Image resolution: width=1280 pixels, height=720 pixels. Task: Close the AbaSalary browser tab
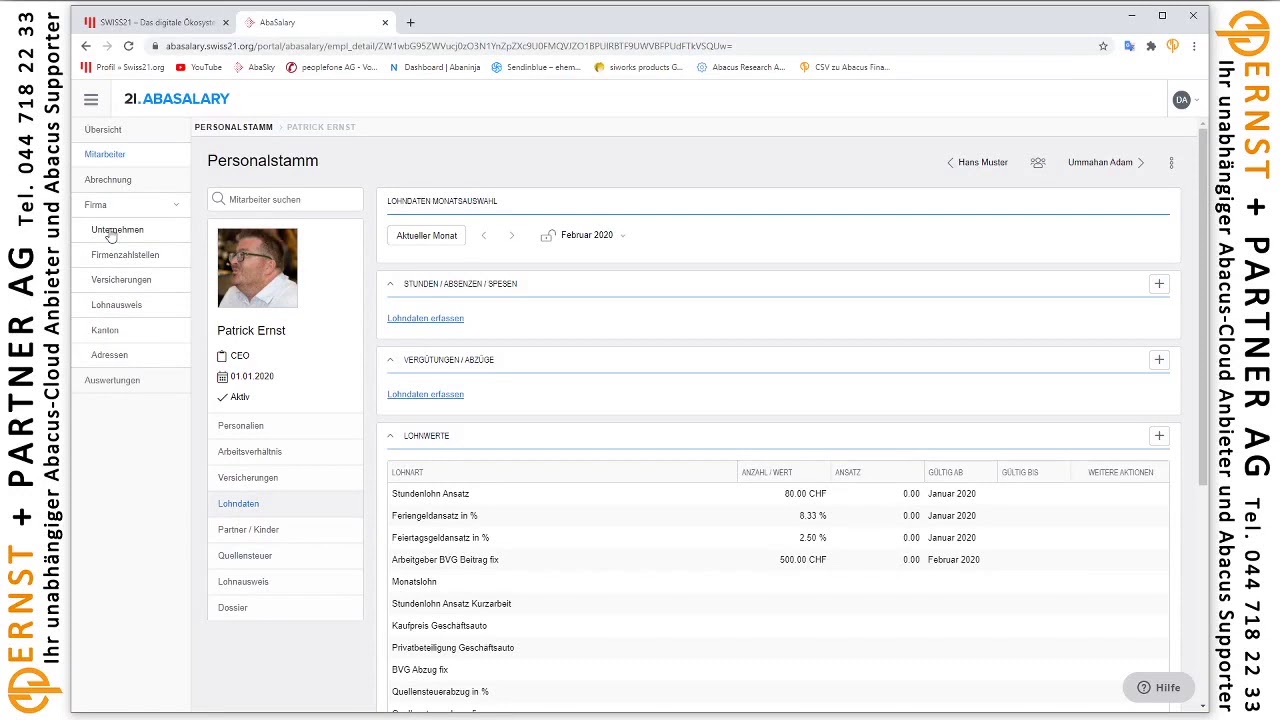pos(385,22)
